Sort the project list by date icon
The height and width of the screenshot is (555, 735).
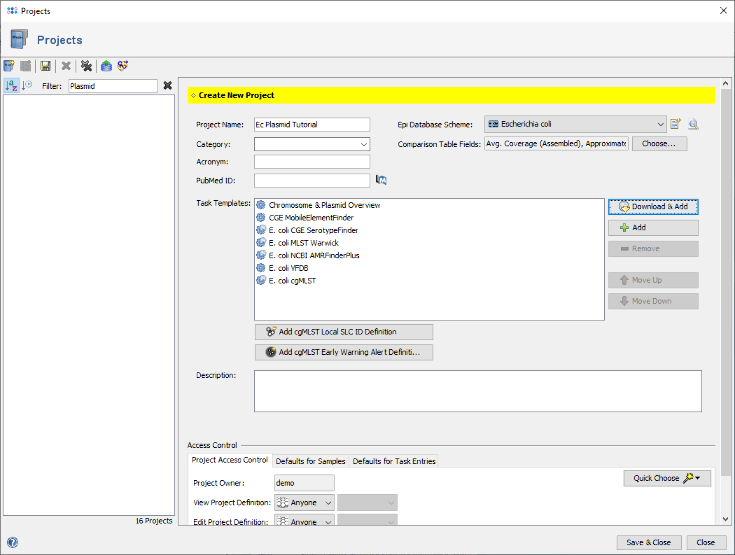[27, 86]
